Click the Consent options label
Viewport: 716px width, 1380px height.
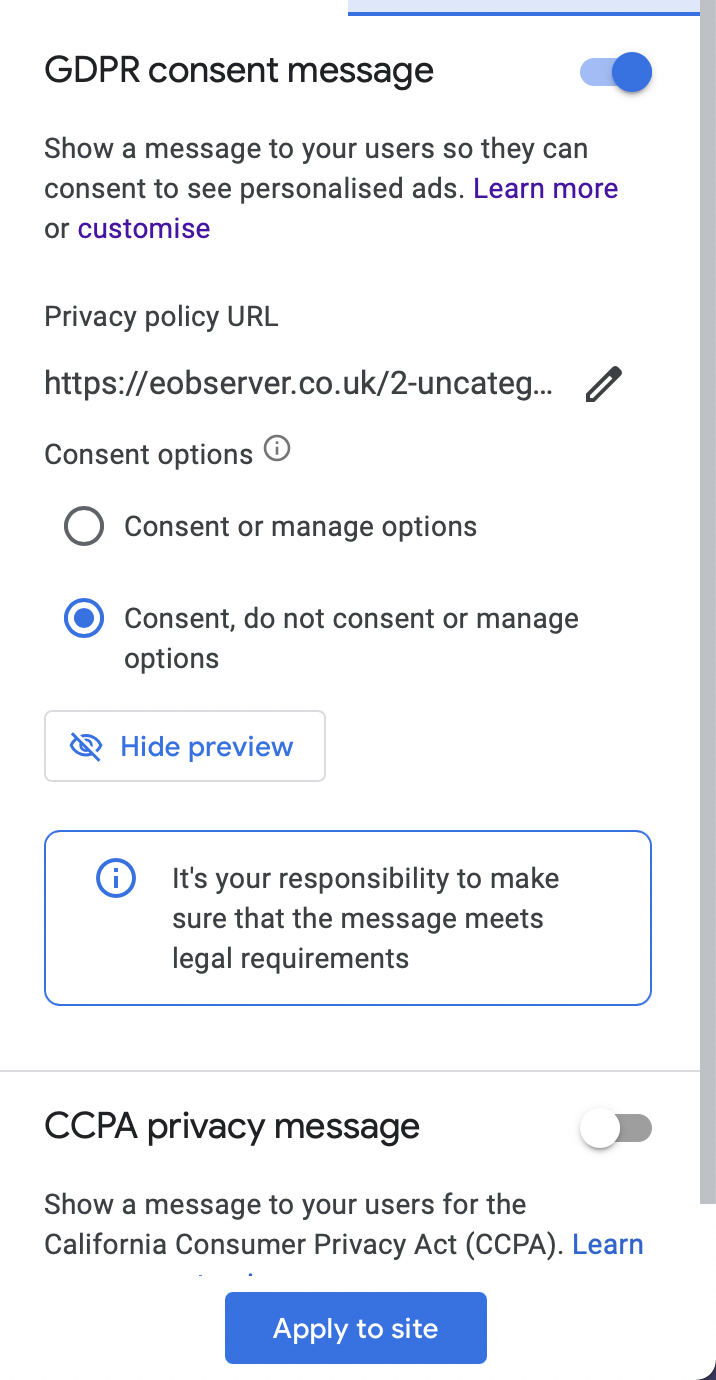tap(148, 454)
